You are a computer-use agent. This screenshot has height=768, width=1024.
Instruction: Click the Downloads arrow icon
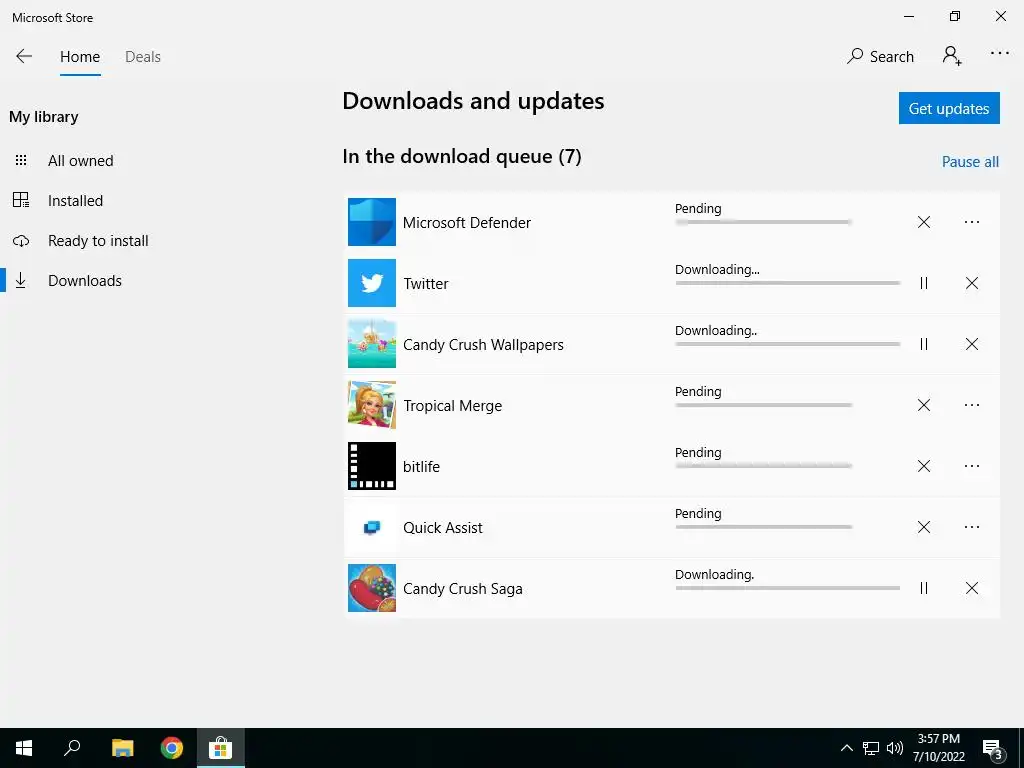(x=21, y=280)
